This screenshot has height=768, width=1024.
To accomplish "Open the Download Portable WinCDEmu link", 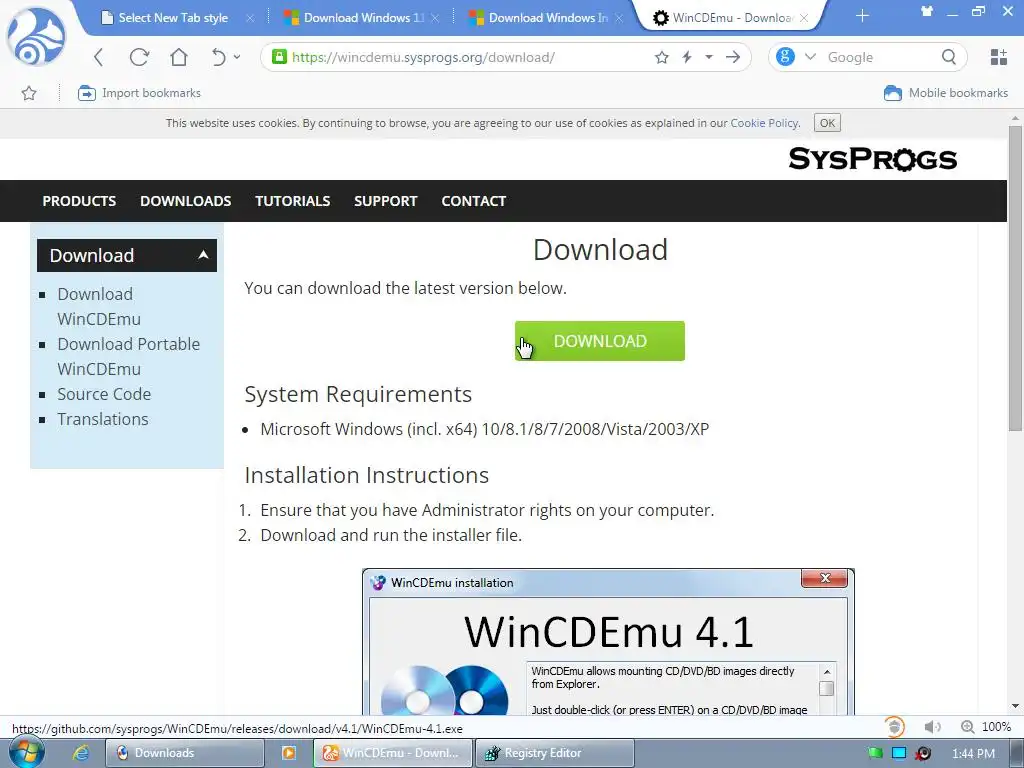I will click(x=129, y=357).
